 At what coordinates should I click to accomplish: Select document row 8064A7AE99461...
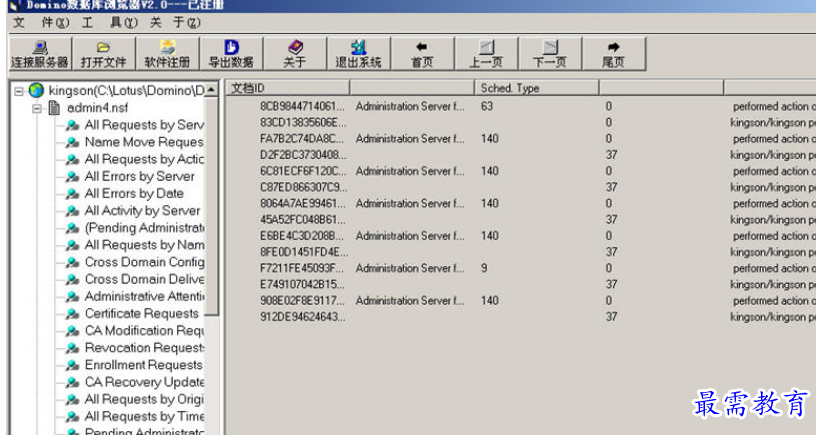[520, 203]
